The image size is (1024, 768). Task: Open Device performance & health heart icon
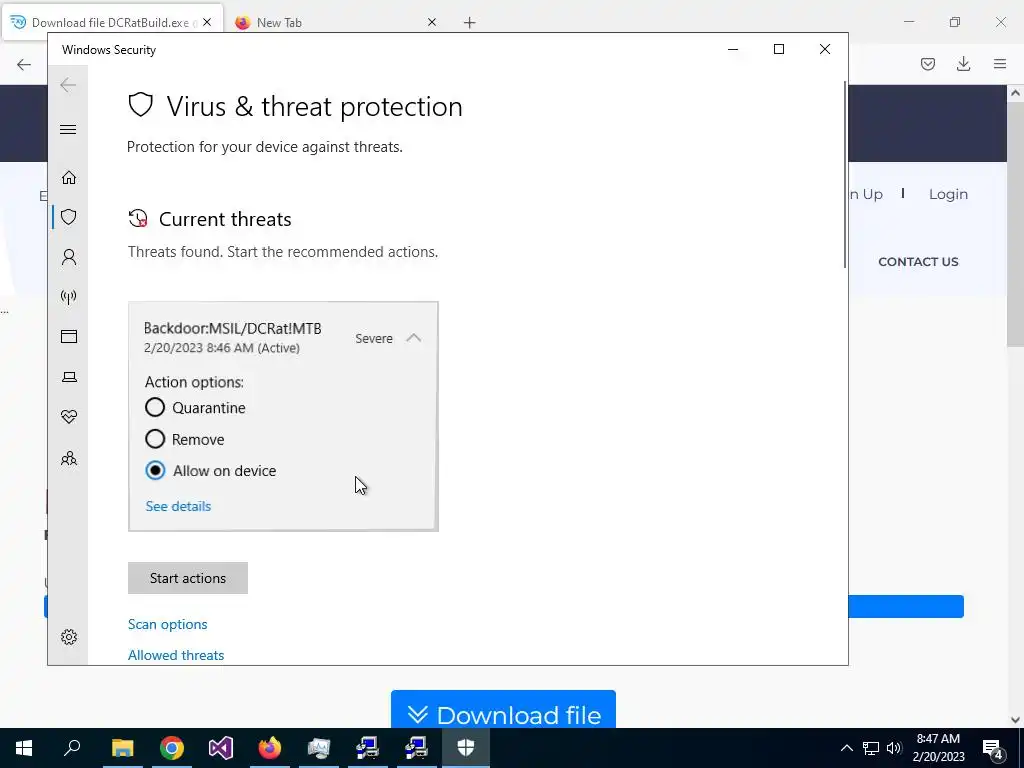[69, 417]
